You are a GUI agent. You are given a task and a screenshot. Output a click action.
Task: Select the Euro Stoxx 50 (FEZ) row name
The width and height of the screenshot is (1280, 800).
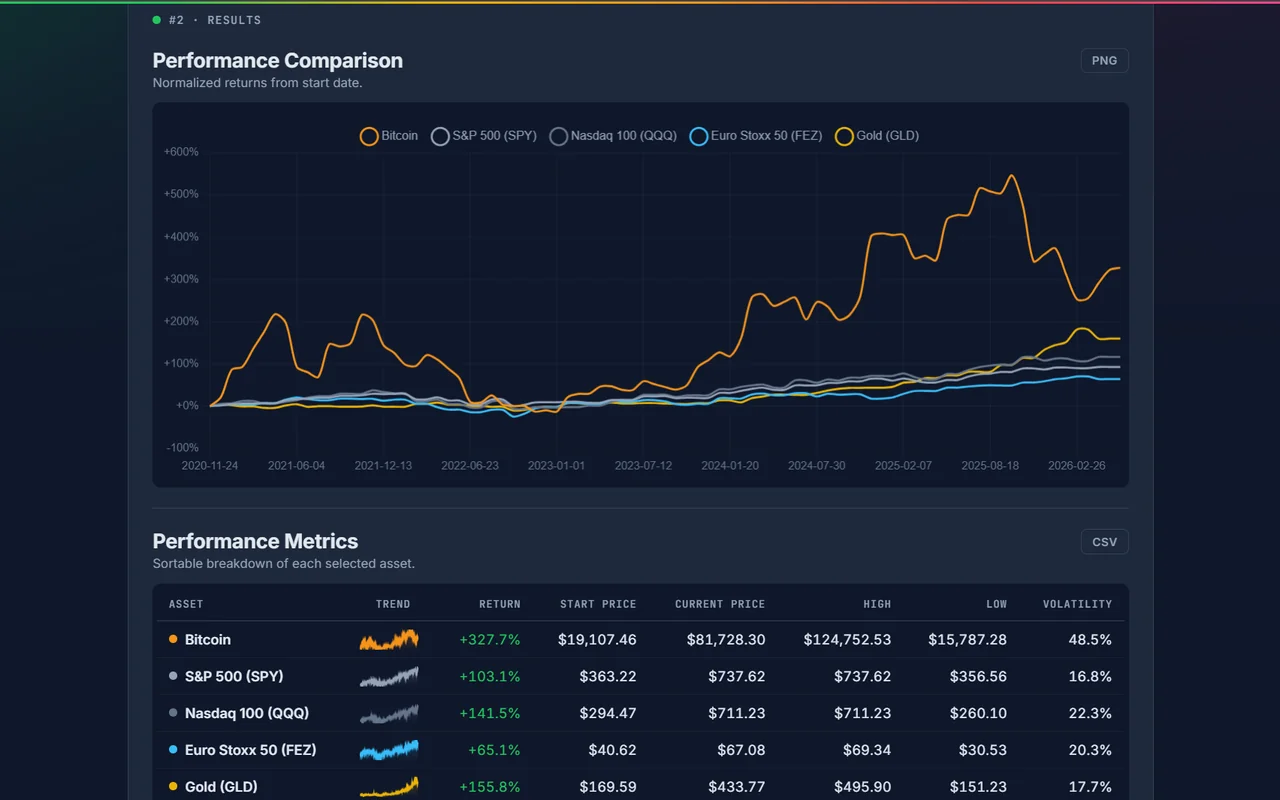pyautogui.click(x=251, y=750)
